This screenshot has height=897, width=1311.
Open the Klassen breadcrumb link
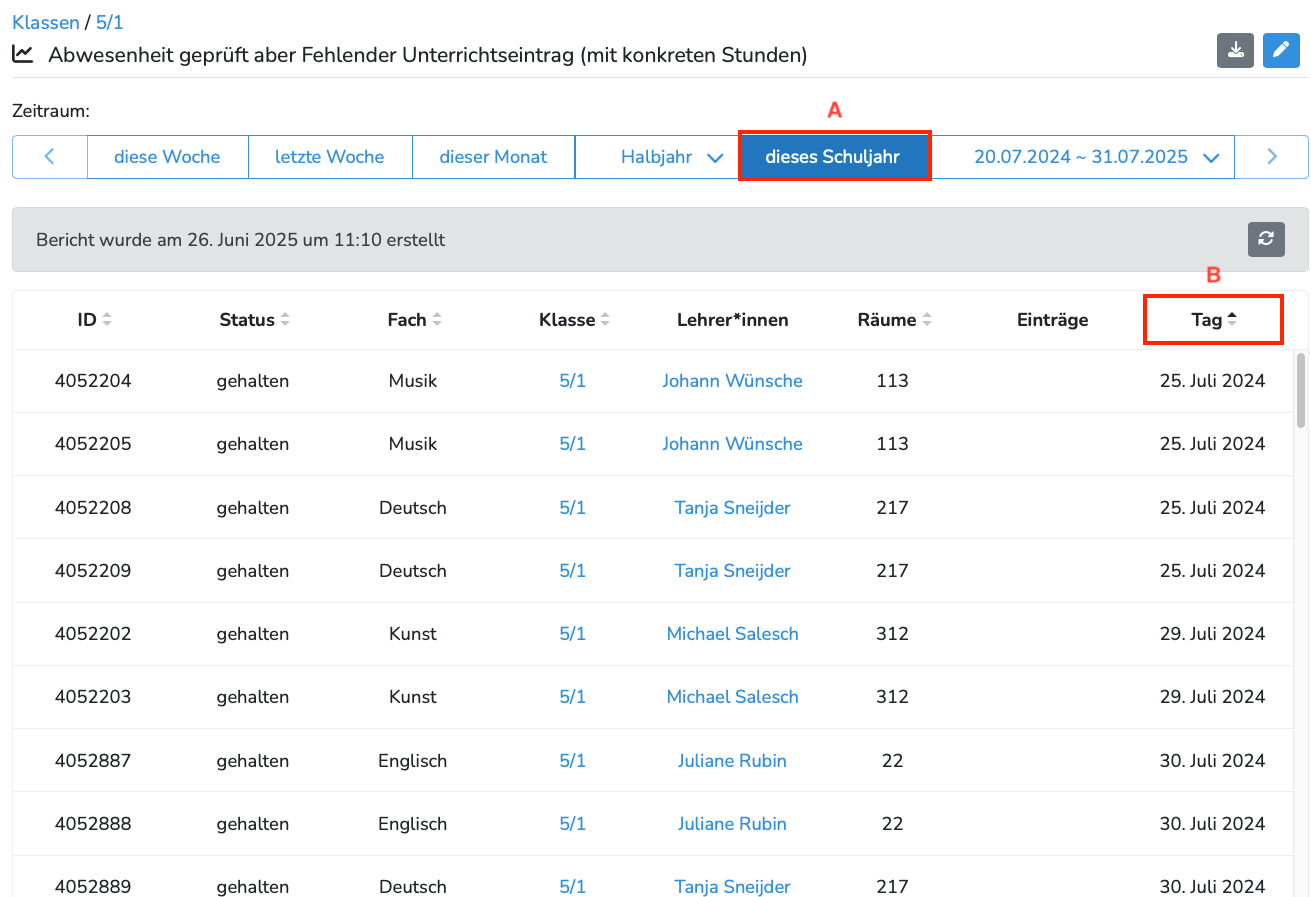45,22
